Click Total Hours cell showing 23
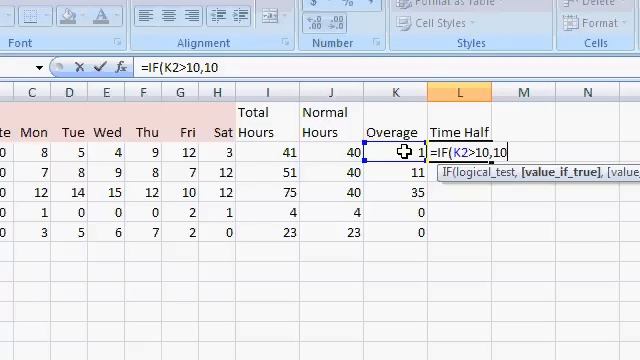640x360 pixels. point(268,232)
